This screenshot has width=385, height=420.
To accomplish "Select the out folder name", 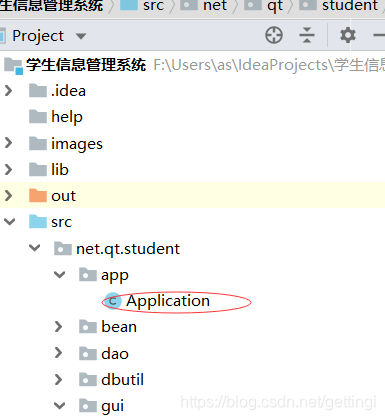I will tap(63, 196).
